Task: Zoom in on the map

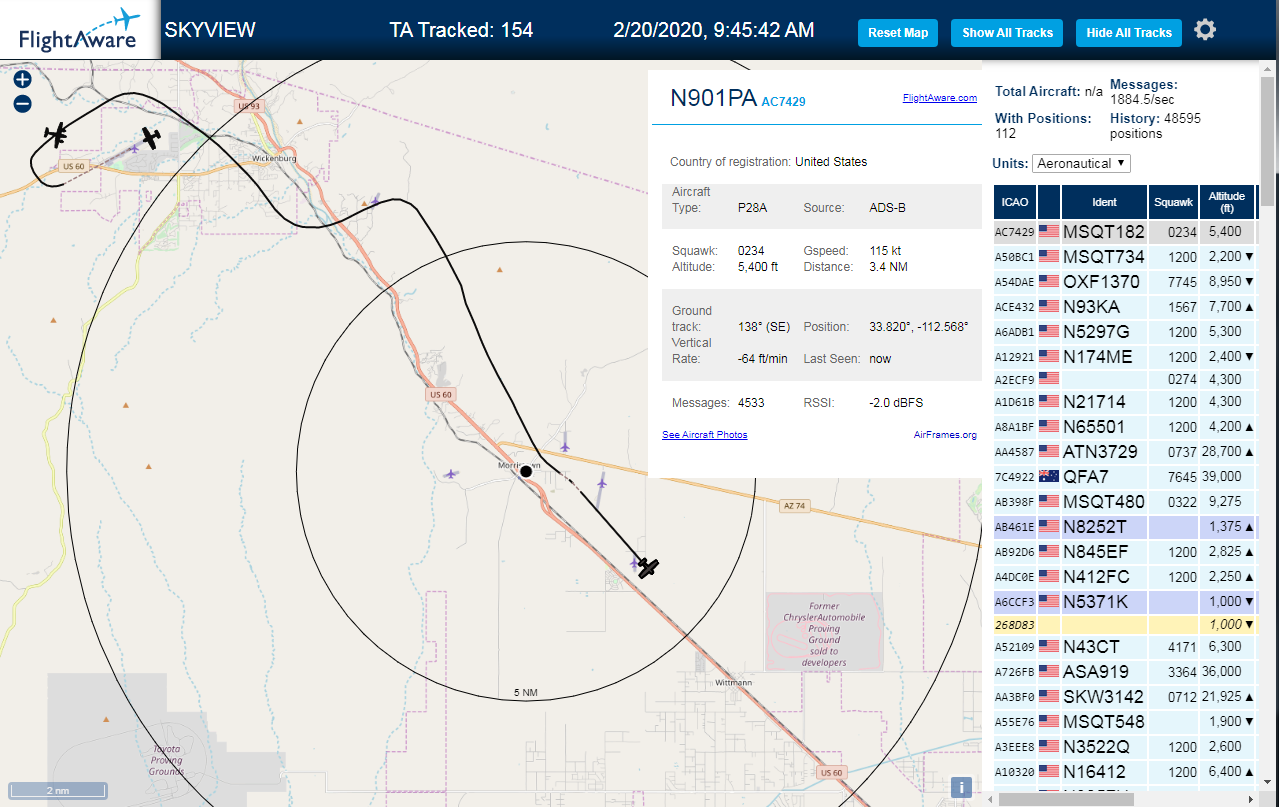Action: click(22, 79)
